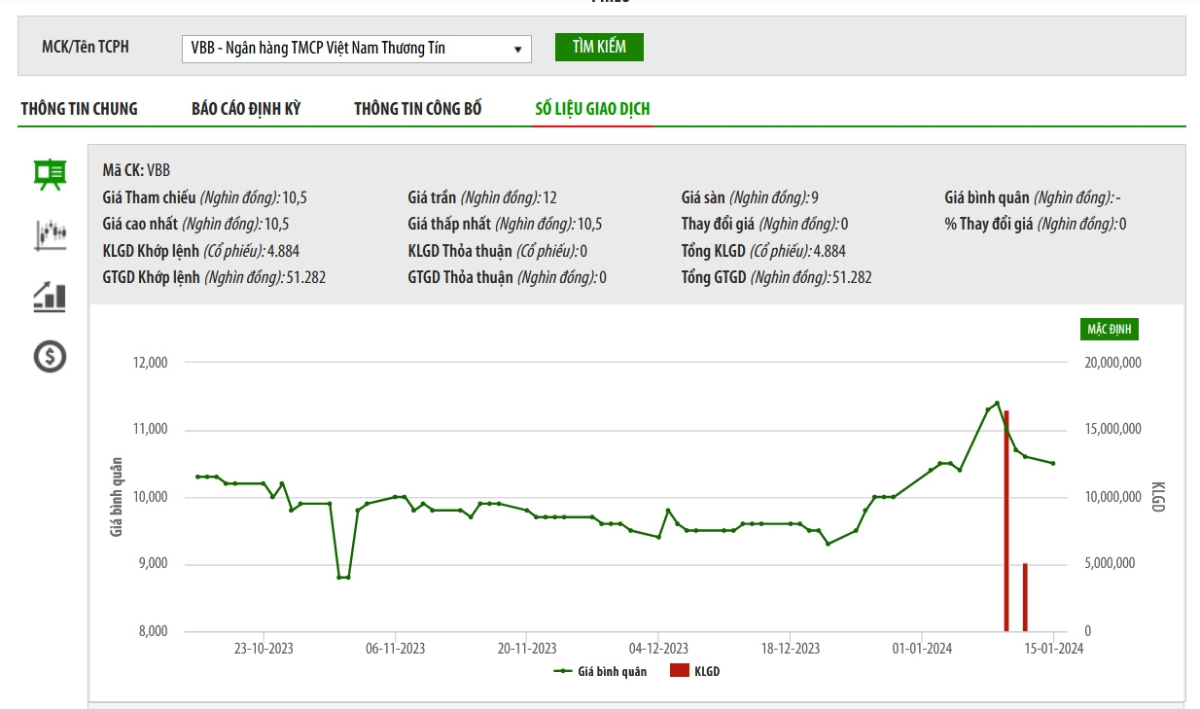Click the MẶC ĐỊNH chart button
1200x709 pixels.
tap(1109, 329)
